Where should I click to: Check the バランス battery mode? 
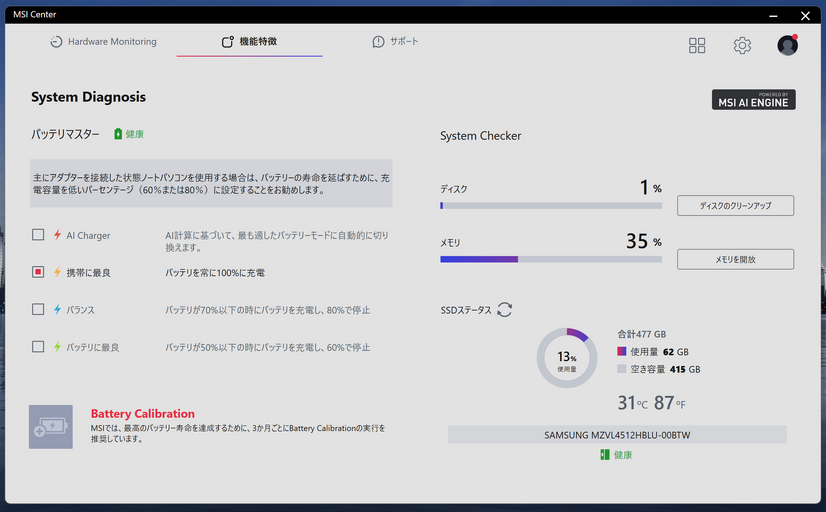tap(38, 310)
